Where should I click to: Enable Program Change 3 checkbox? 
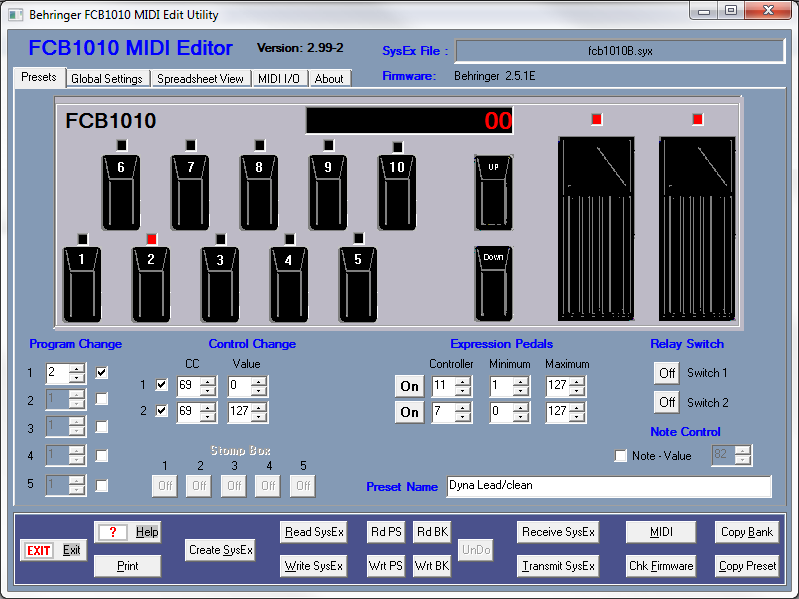point(102,427)
